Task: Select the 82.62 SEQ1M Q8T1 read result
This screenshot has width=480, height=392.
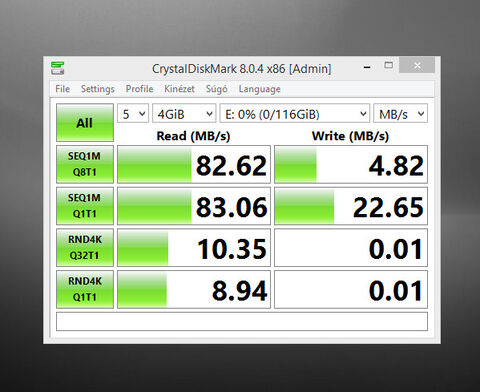Action: 194,164
